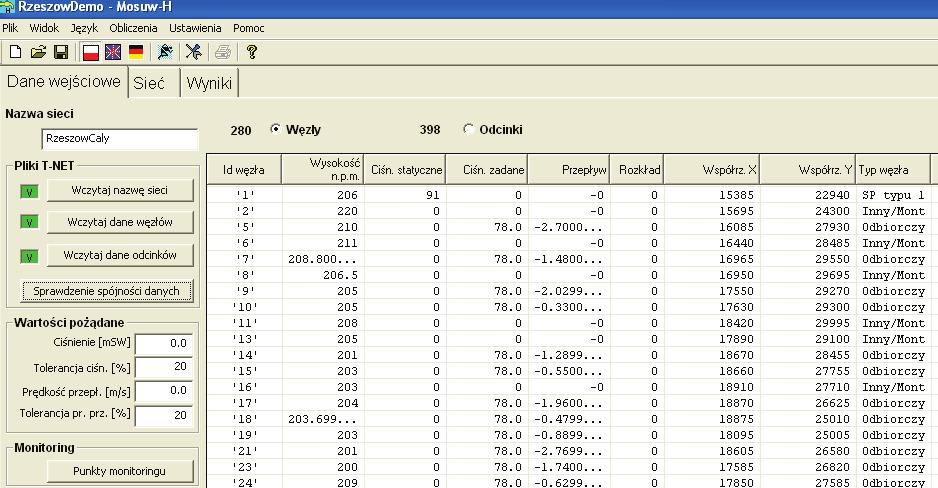Select the node id '5' cell
This screenshot has height=488, width=938.
click(x=244, y=227)
